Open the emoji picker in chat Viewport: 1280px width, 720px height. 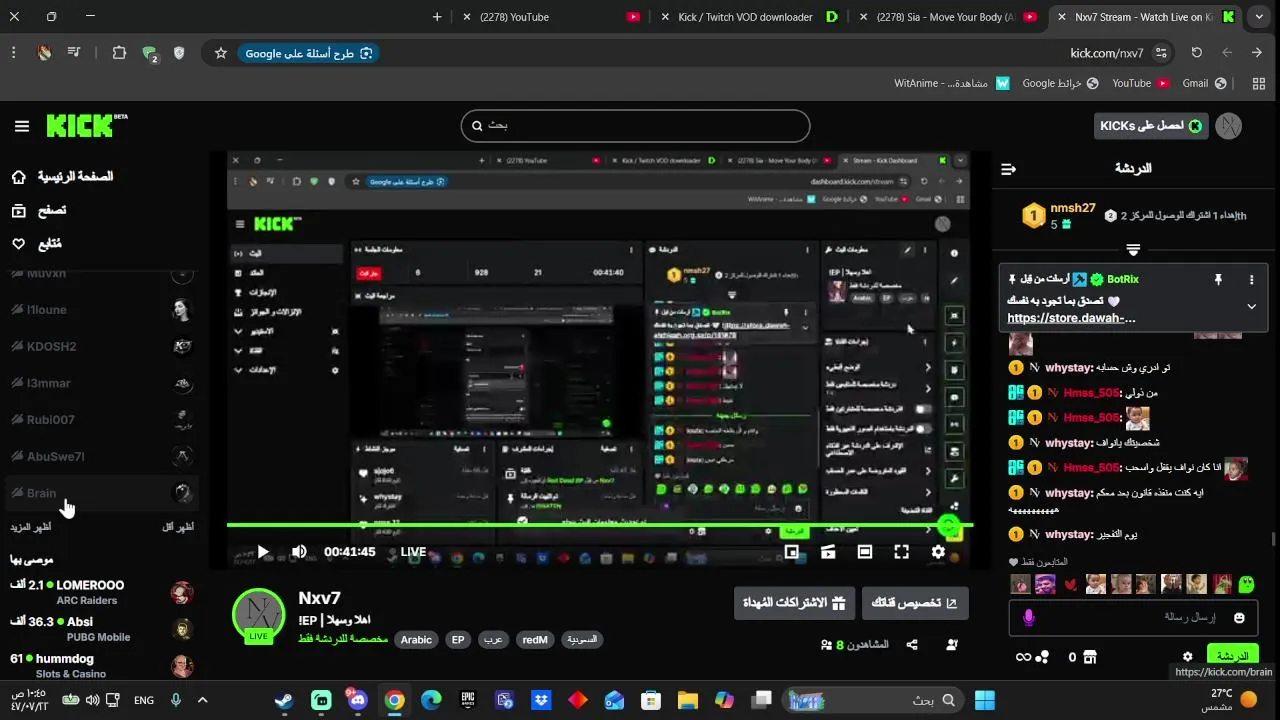pyautogui.click(x=1240, y=618)
